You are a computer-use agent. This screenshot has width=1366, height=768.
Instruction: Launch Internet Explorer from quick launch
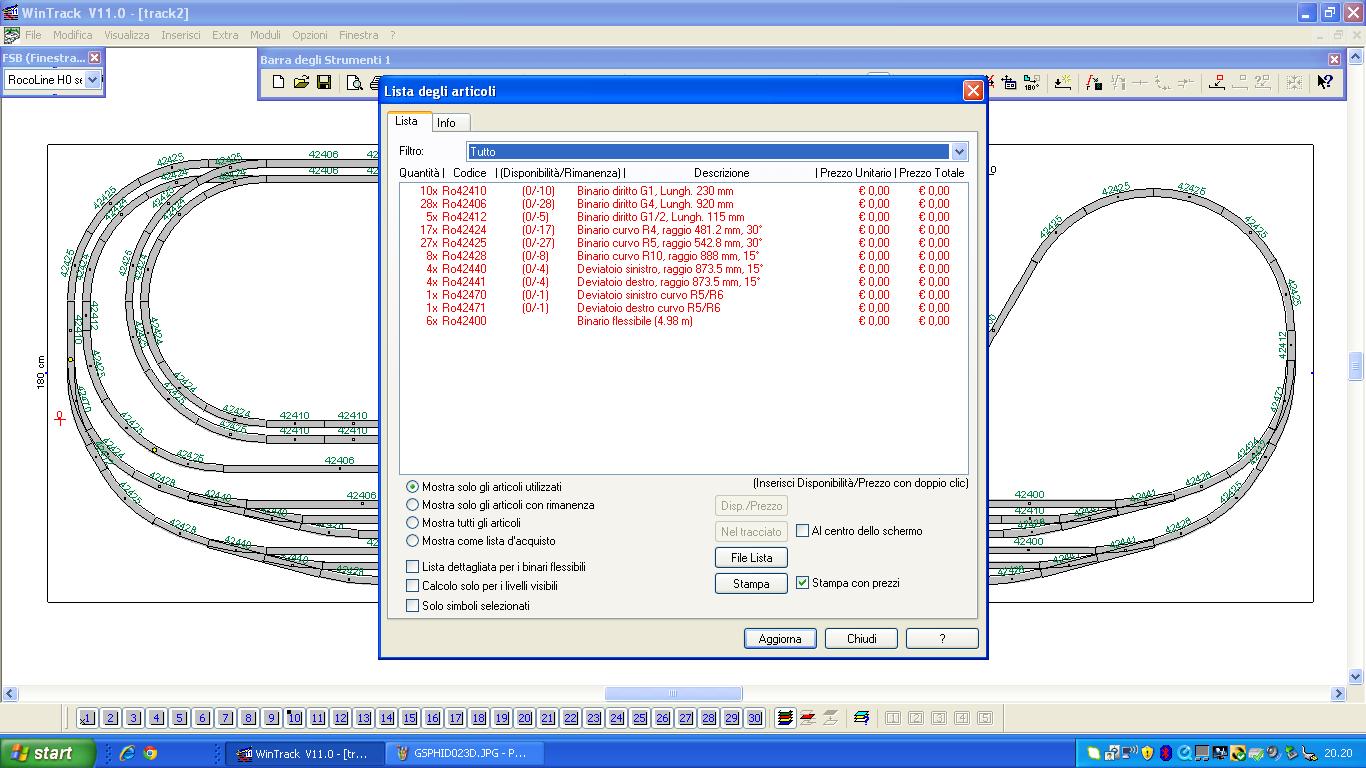coord(127,753)
